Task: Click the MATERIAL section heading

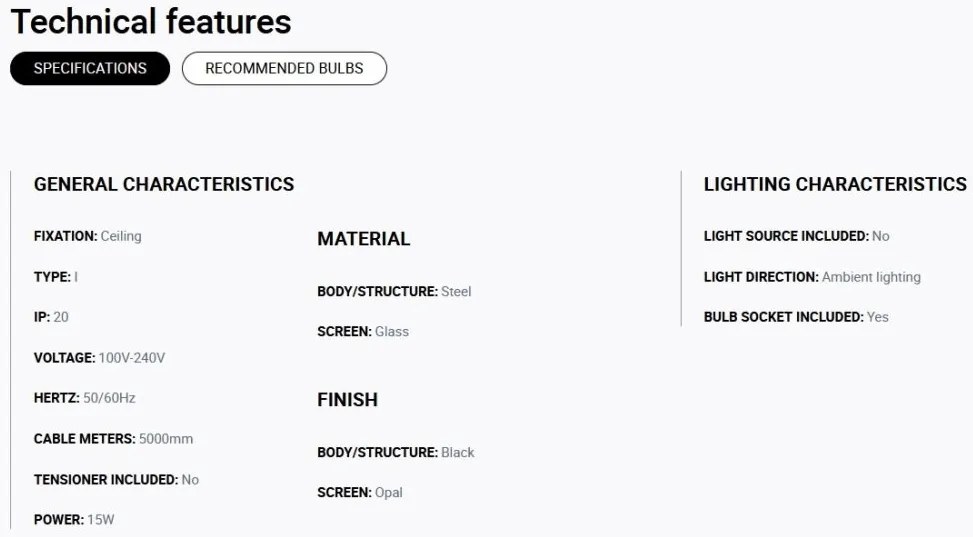Action: [x=364, y=239]
